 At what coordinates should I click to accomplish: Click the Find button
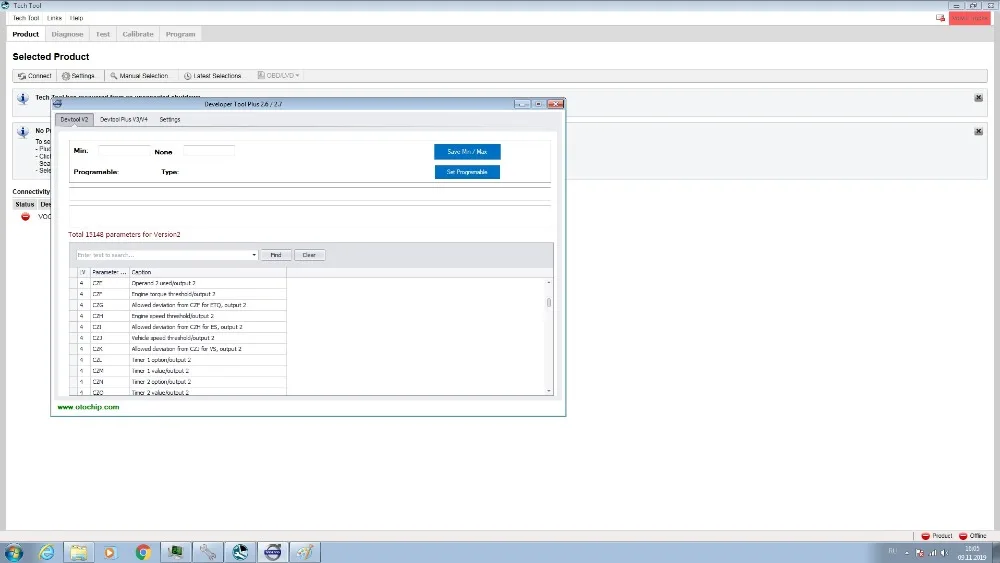pos(276,255)
